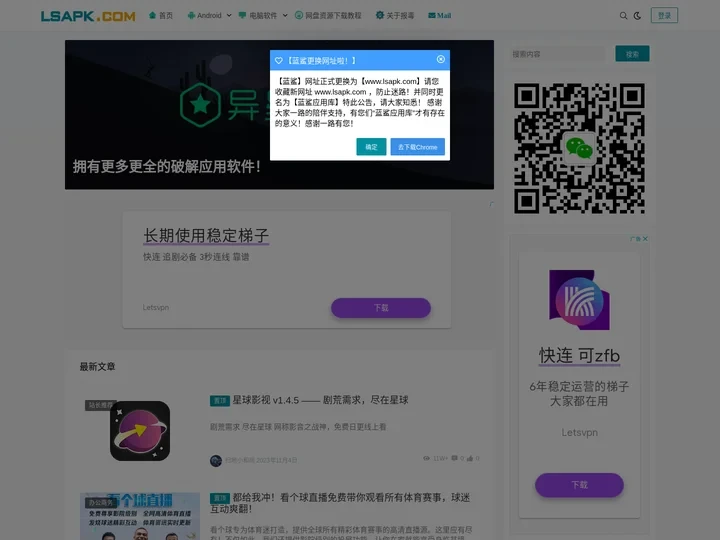Click the eye views icon on the 星球影视 article
This screenshot has width=720, height=540.
pyautogui.click(x=426, y=458)
